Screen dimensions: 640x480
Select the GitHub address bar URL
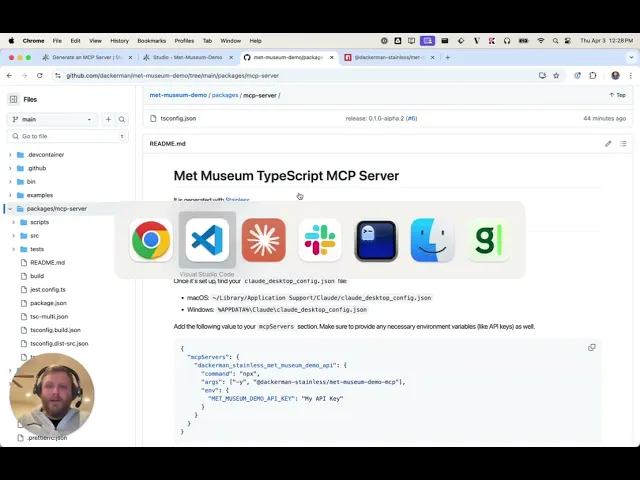pos(173,76)
